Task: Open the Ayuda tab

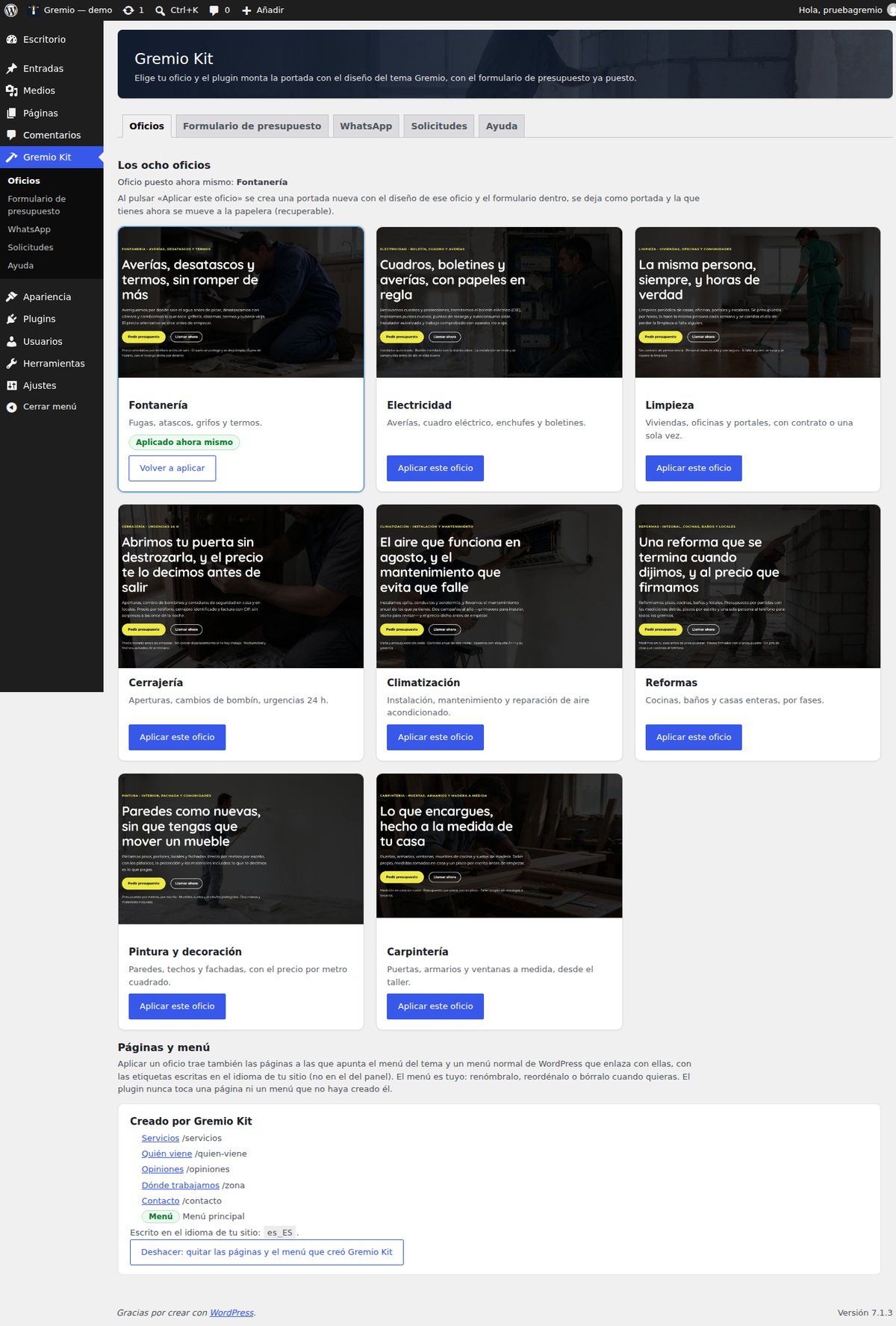Action: [x=502, y=126]
